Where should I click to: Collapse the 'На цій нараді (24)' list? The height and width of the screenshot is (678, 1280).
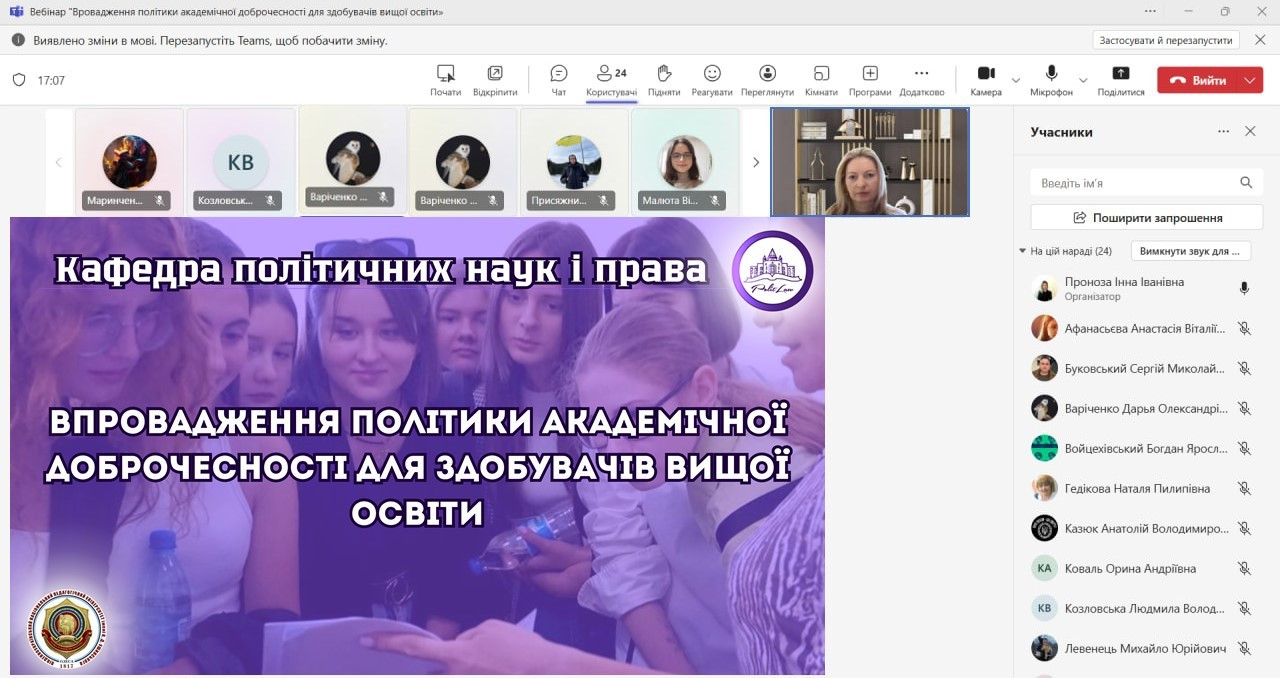click(x=1022, y=251)
